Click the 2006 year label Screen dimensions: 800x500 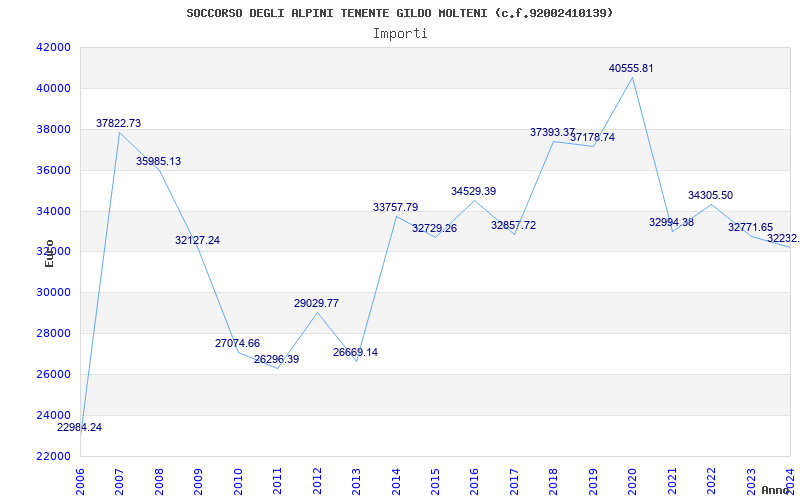pos(80,481)
